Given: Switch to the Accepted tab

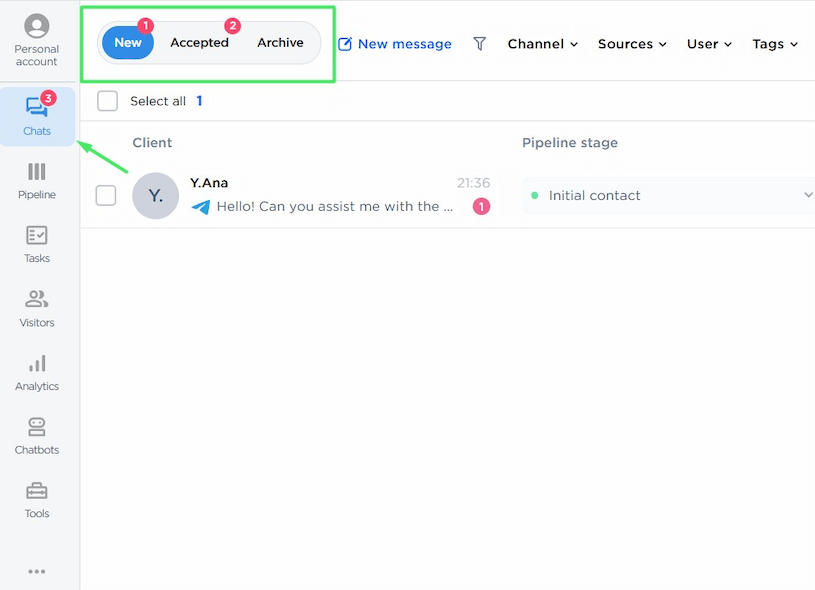Looking at the screenshot, I should (x=199, y=43).
